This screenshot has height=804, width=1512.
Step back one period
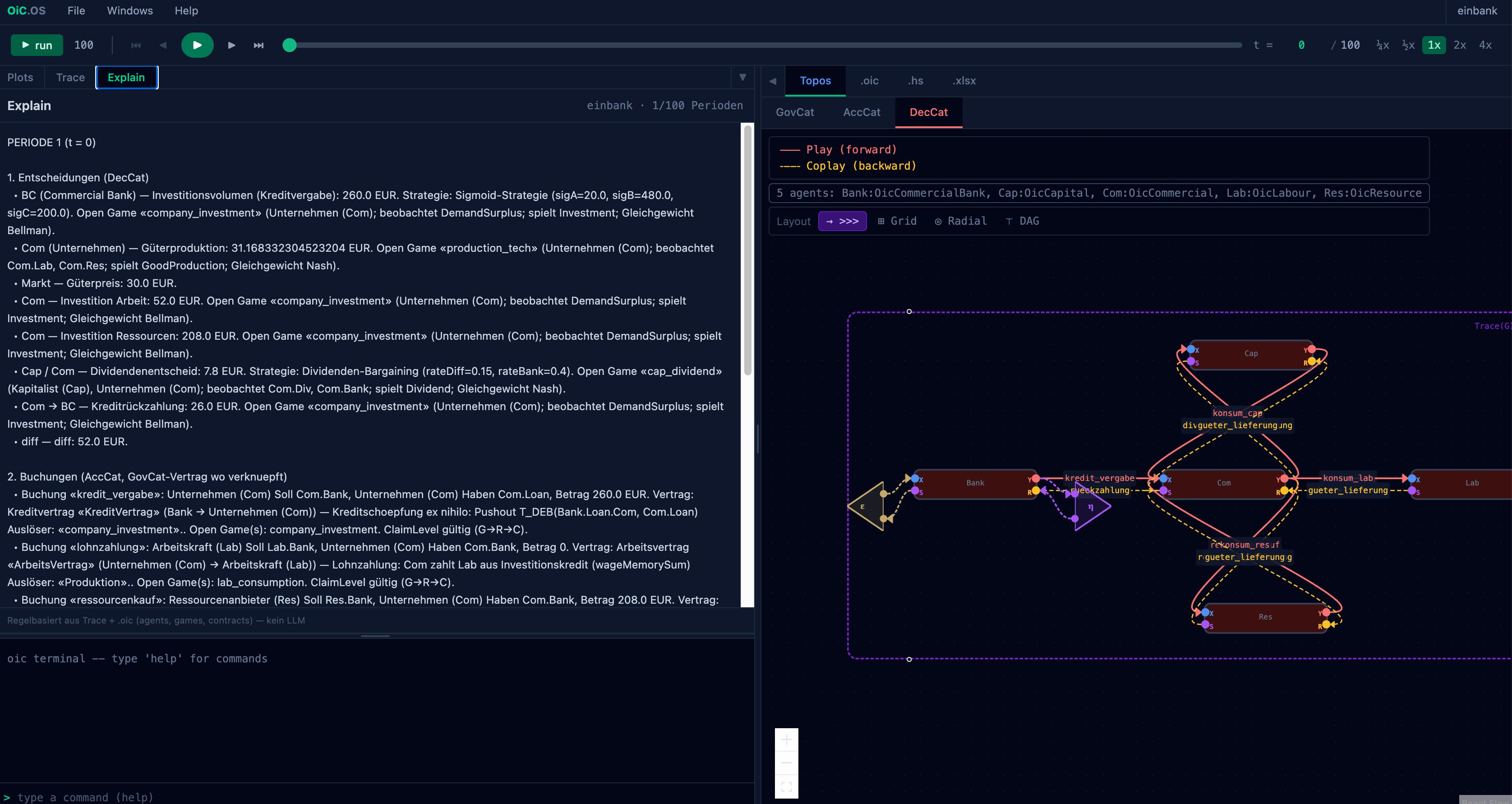(163, 45)
